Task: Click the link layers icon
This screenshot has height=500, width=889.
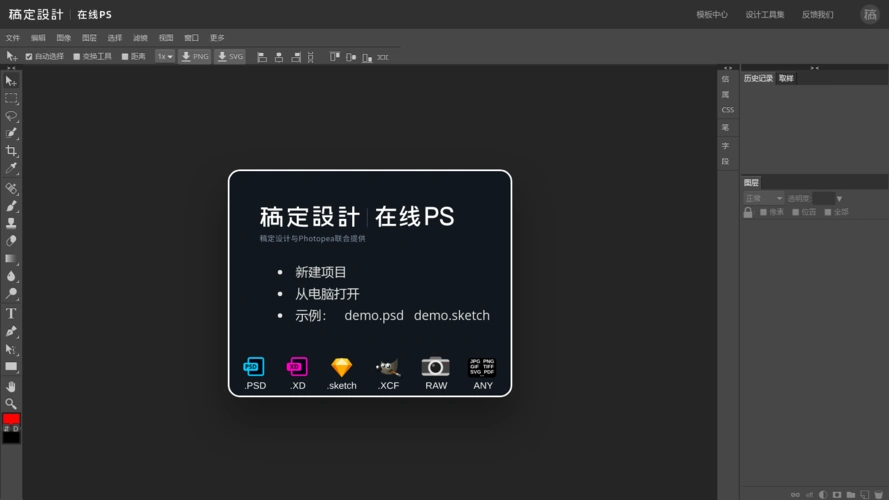Action: point(795,495)
